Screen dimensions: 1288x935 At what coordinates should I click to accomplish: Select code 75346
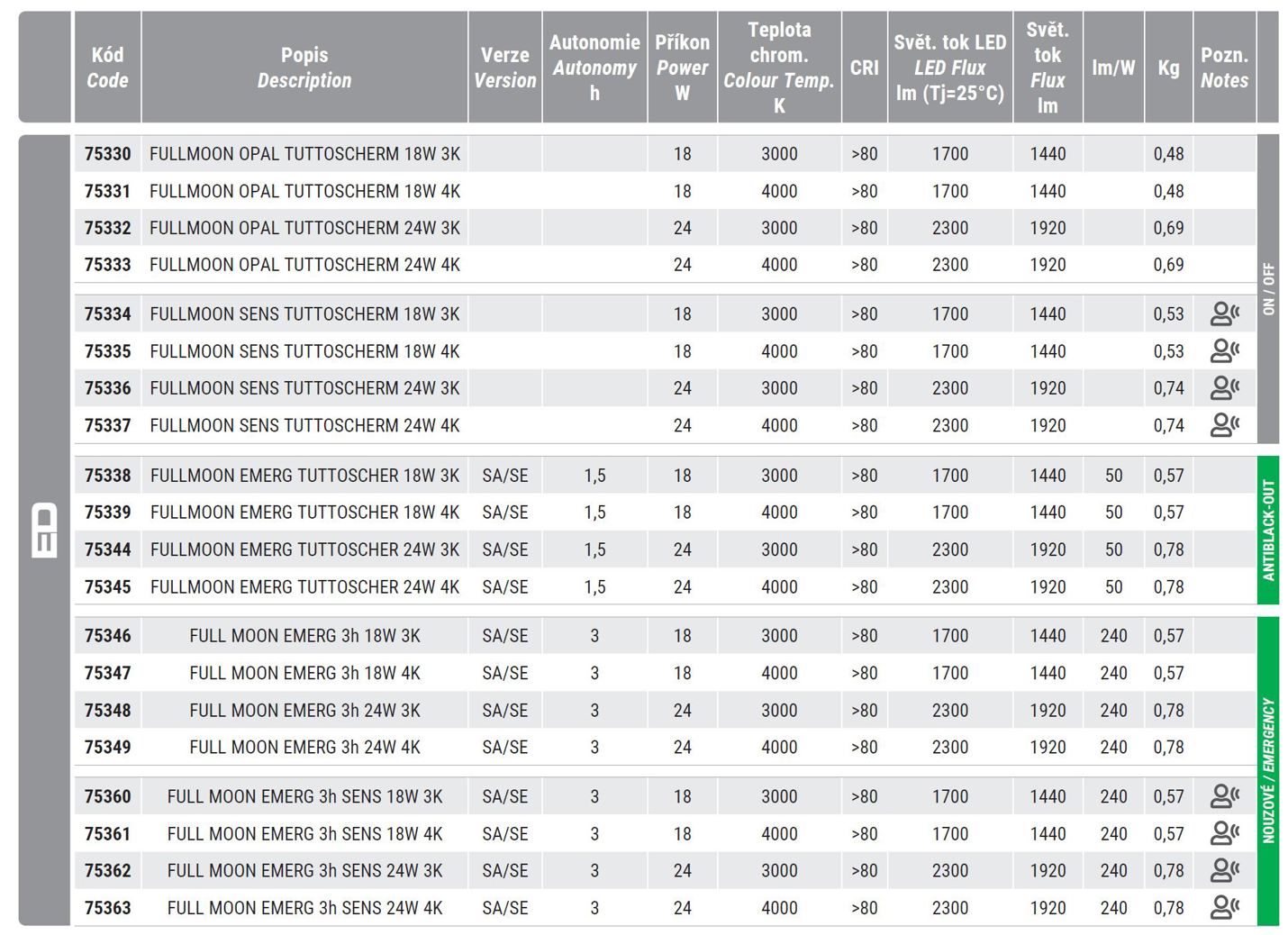(108, 636)
